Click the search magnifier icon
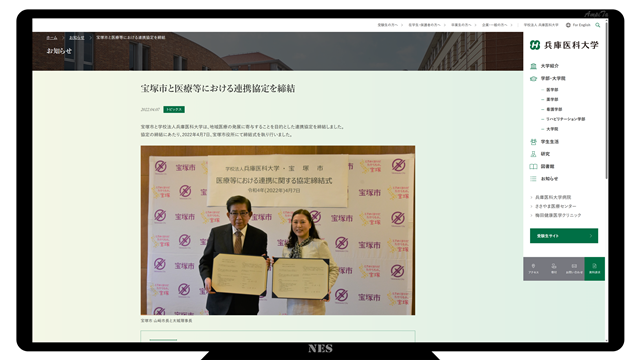 [x=598, y=25]
